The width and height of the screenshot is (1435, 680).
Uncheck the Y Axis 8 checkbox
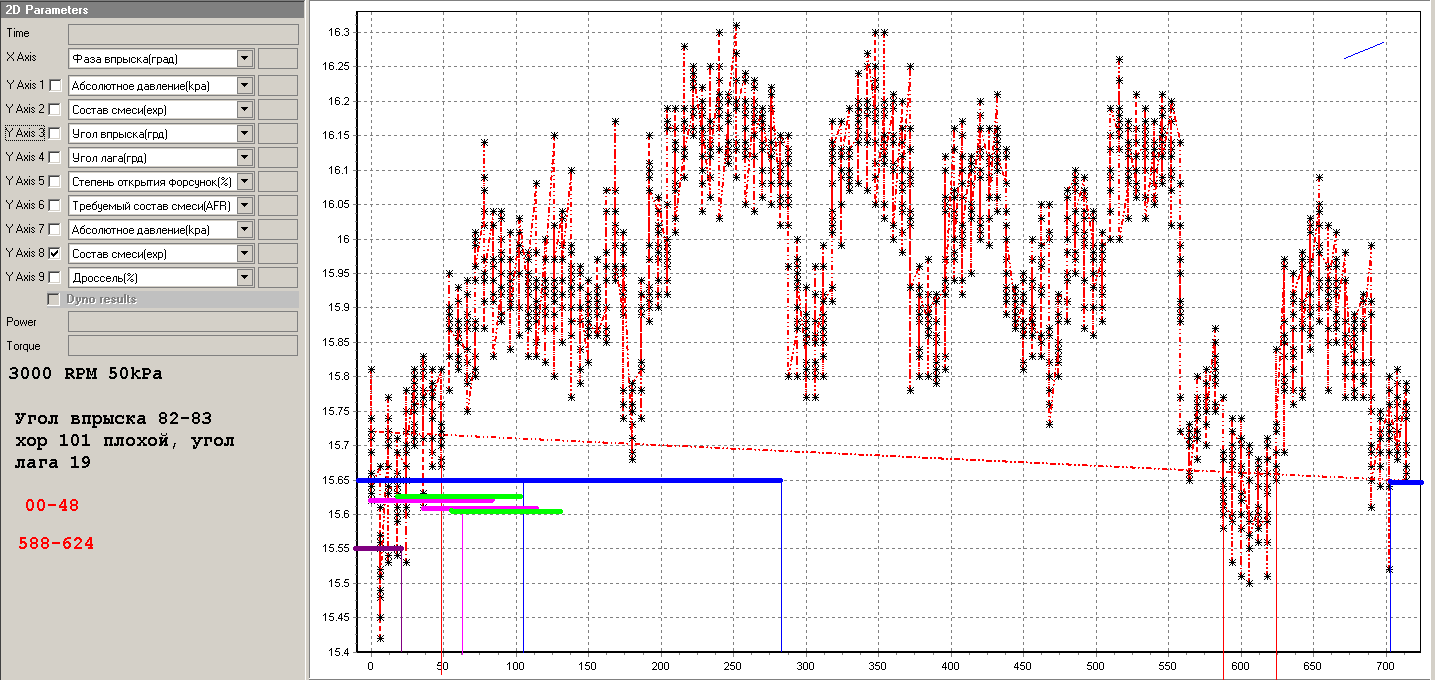point(55,254)
